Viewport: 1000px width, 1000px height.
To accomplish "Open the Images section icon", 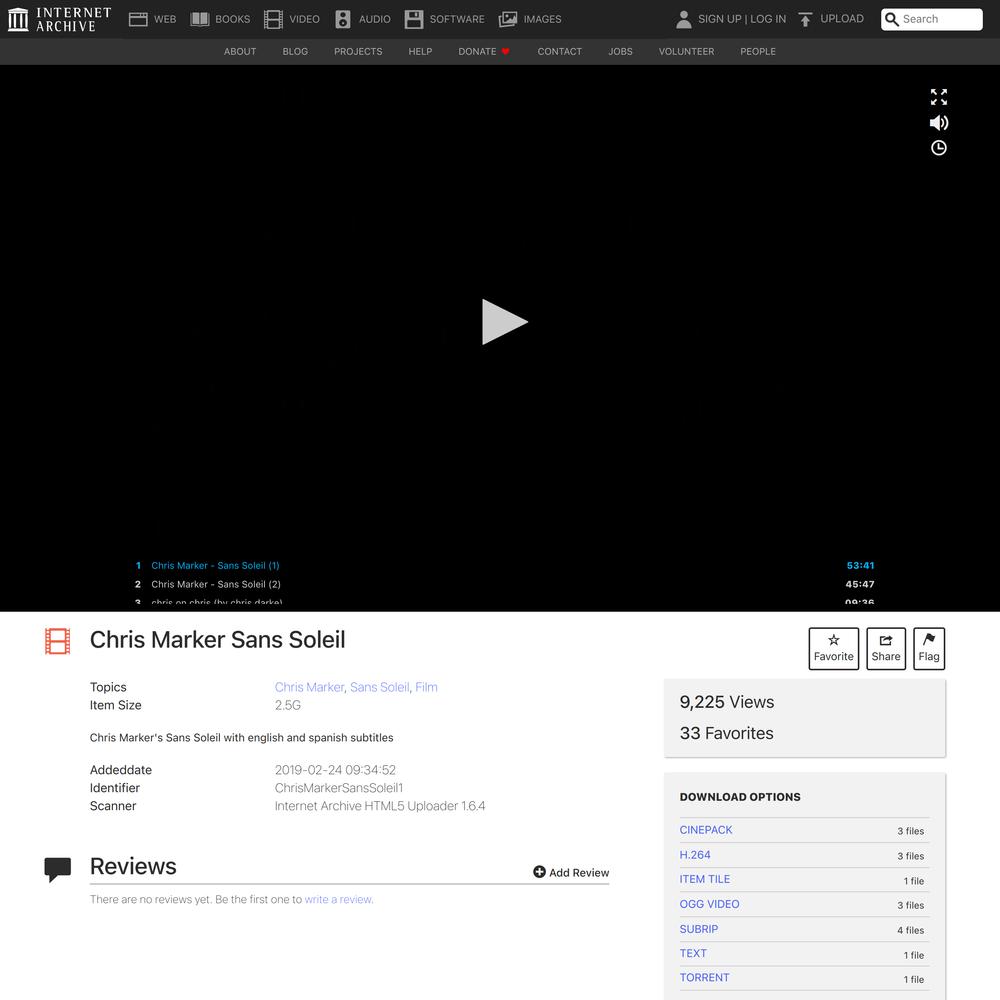I will pyautogui.click(x=508, y=19).
